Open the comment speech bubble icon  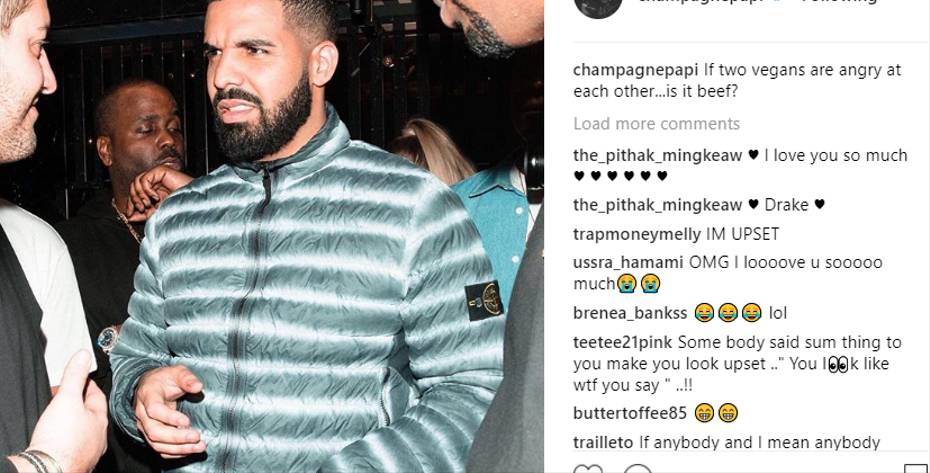coord(638,469)
